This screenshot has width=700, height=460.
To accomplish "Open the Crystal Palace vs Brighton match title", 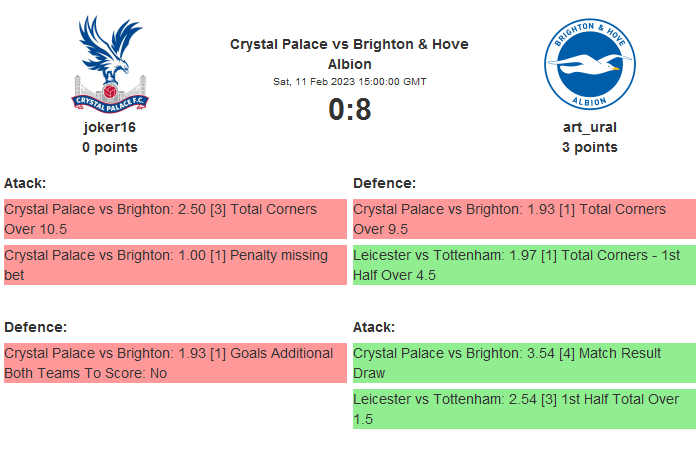I will pyautogui.click(x=349, y=54).
